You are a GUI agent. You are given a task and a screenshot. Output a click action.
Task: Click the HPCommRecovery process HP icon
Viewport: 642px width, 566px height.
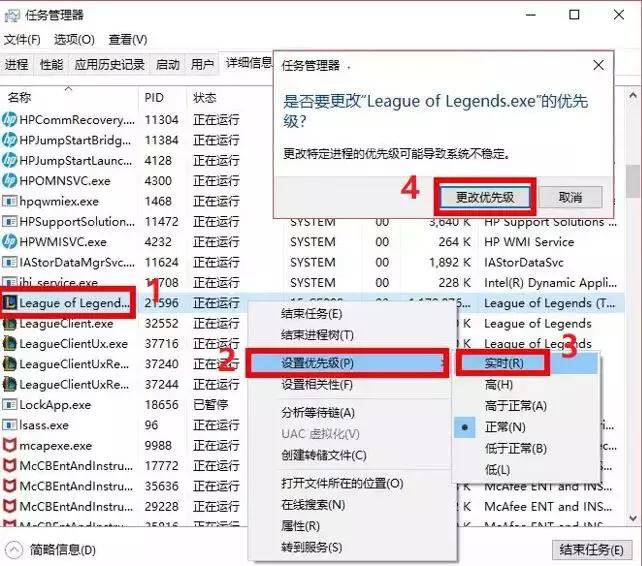[x=9, y=120]
